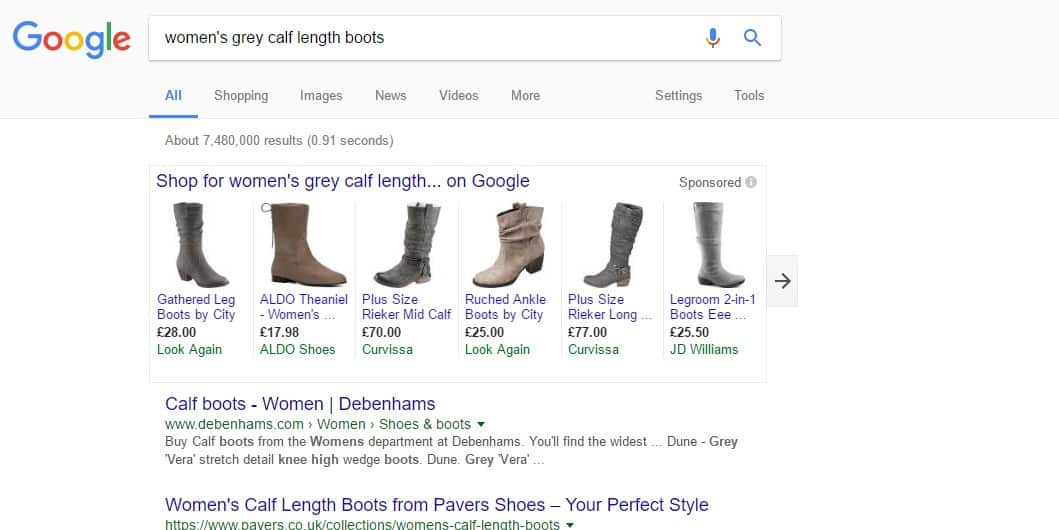Open Calf boots - Women | Debenhams result
Image resolution: width=1059 pixels, height=530 pixels.
click(x=300, y=404)
